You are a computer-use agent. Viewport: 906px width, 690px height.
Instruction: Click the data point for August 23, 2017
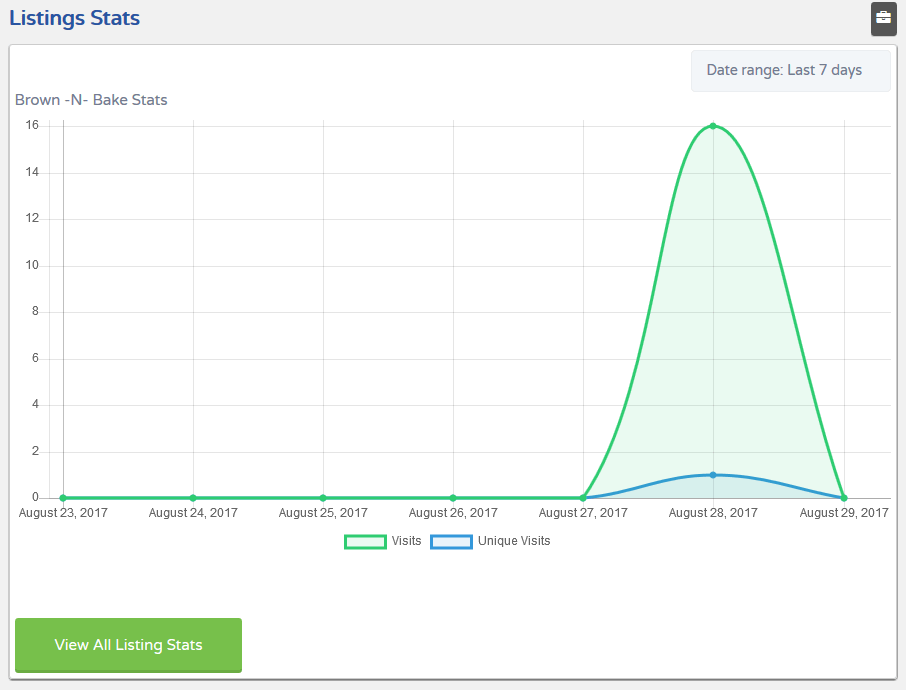(x=64, y=498)
